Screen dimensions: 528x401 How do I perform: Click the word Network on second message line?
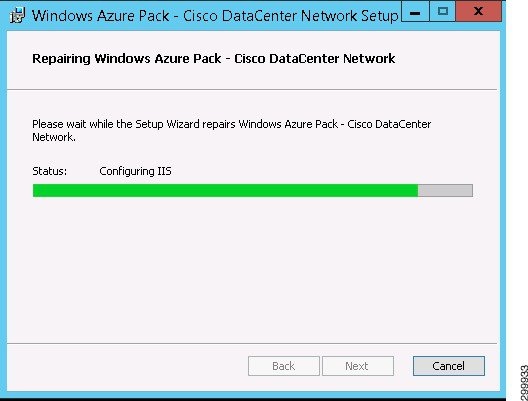54,137
